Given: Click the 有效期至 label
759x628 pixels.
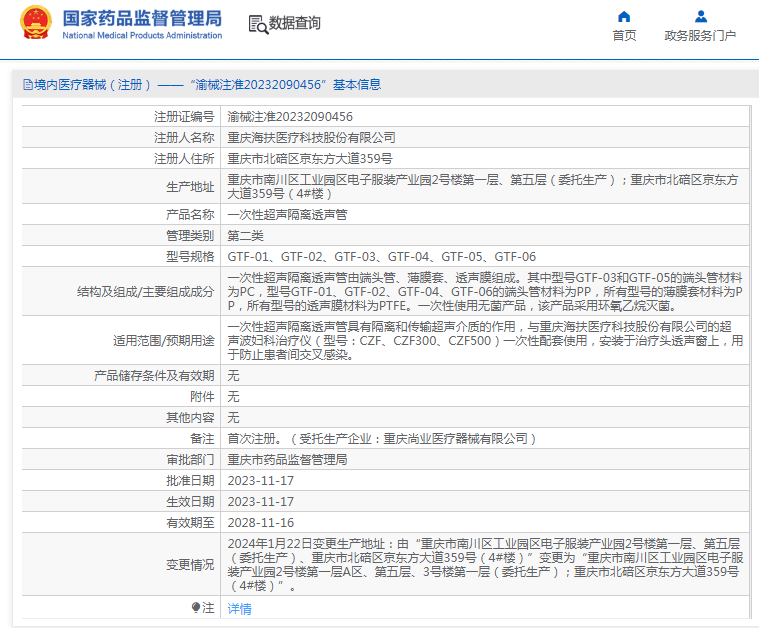Looking at the screenshot, I should pyautogui.click(x=190, y=522).
